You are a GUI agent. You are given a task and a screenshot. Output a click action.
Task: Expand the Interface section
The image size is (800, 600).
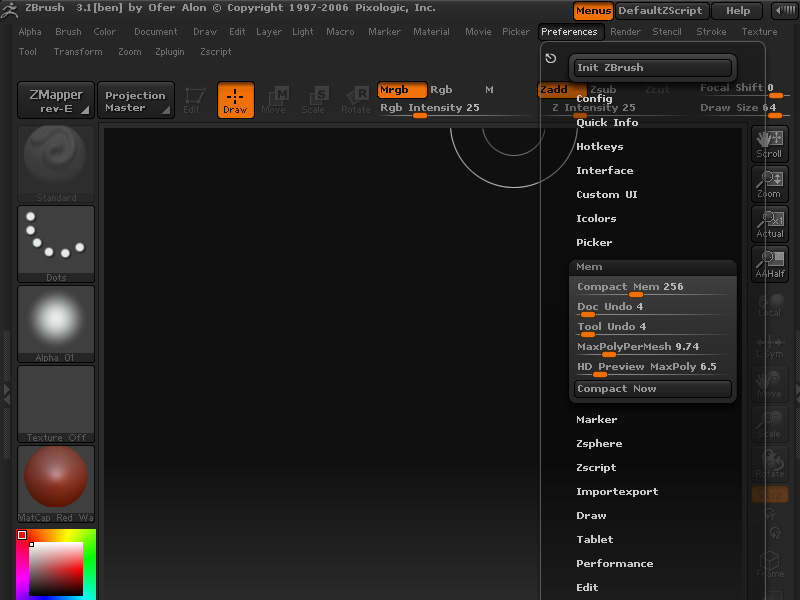pos(605,170)
